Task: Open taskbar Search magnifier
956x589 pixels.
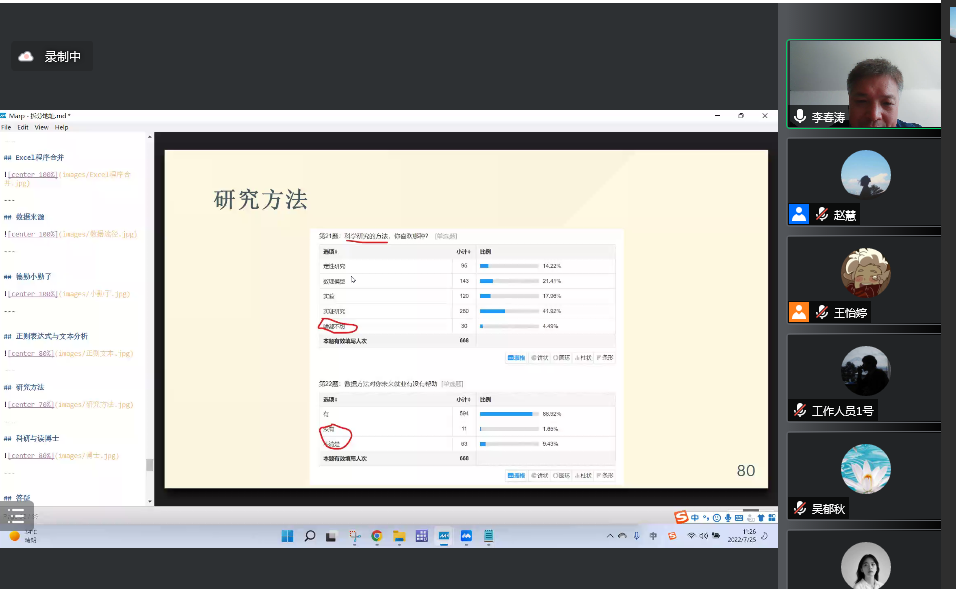Action: tap(310, 536)
